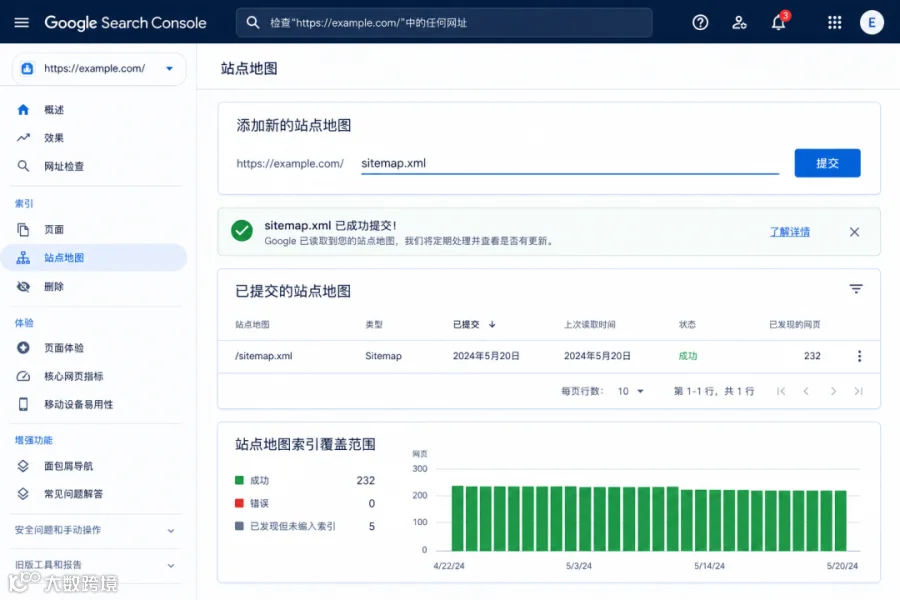Click the home icon for 概述
Image resolution: width=900 pixels, height=600 pixels.
23,109
